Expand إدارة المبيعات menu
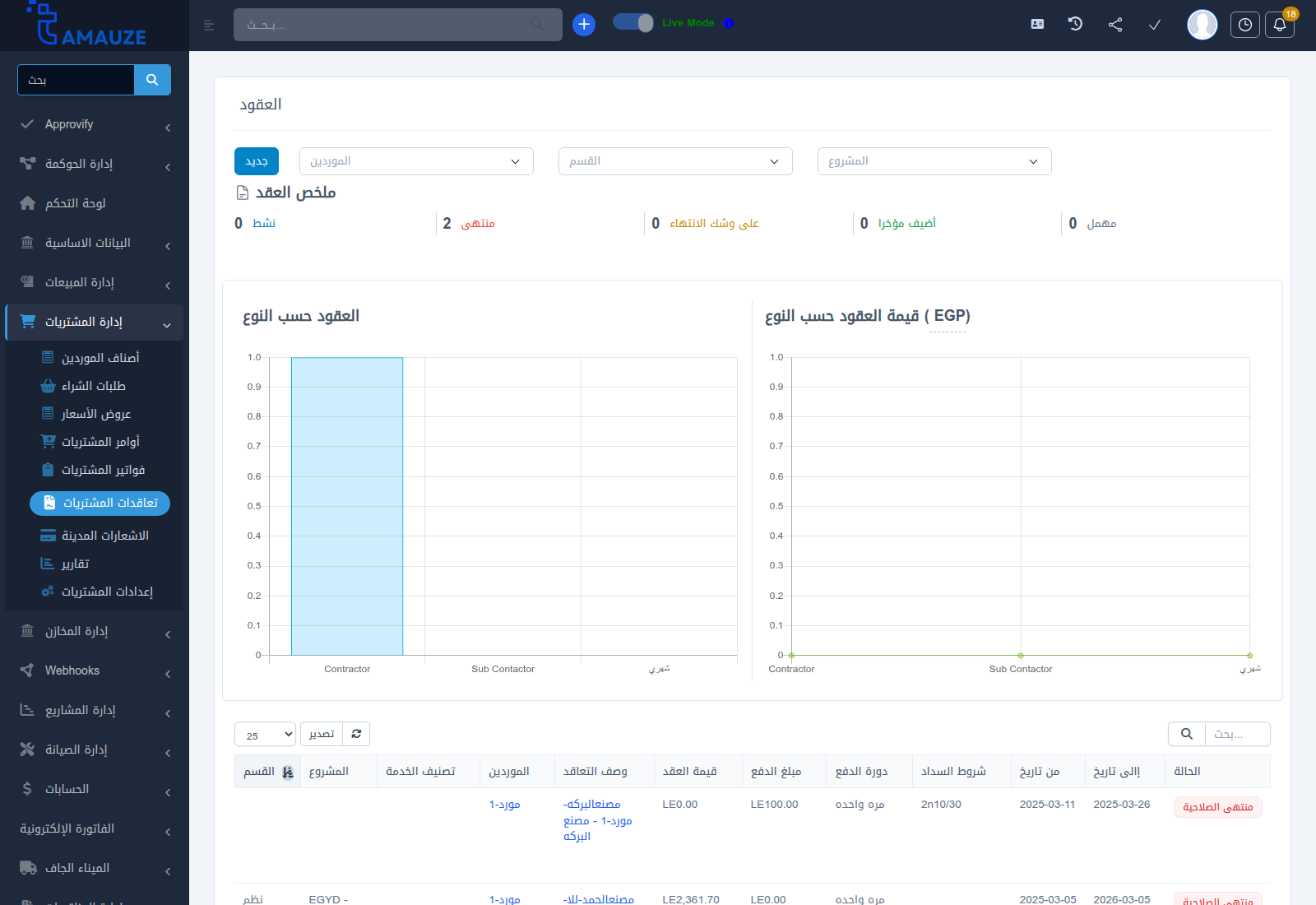Viewport: 1316px width, 905px height. (x=95, y=282)
